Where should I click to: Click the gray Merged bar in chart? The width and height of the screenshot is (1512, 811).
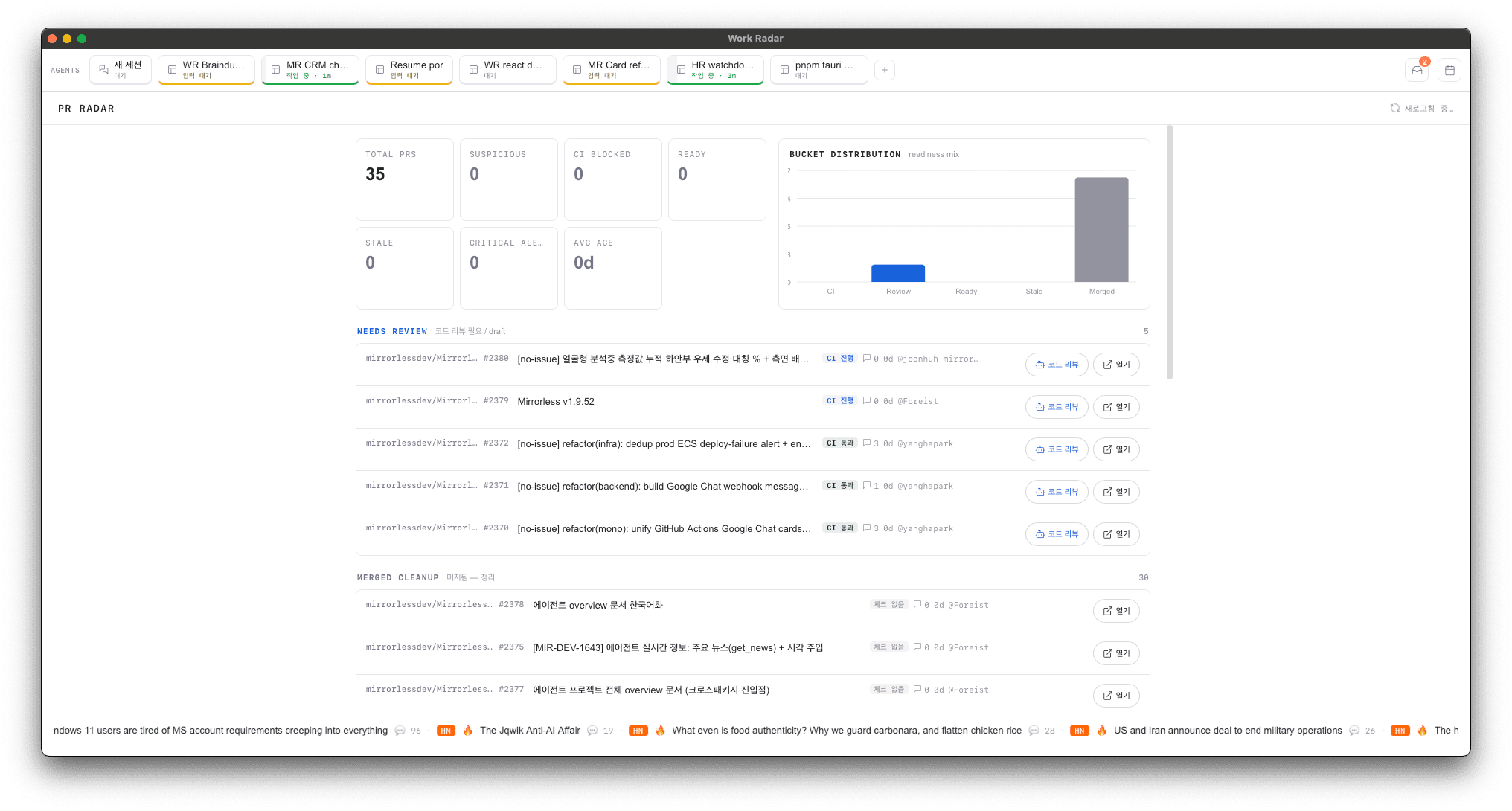tap(1101, 229)
